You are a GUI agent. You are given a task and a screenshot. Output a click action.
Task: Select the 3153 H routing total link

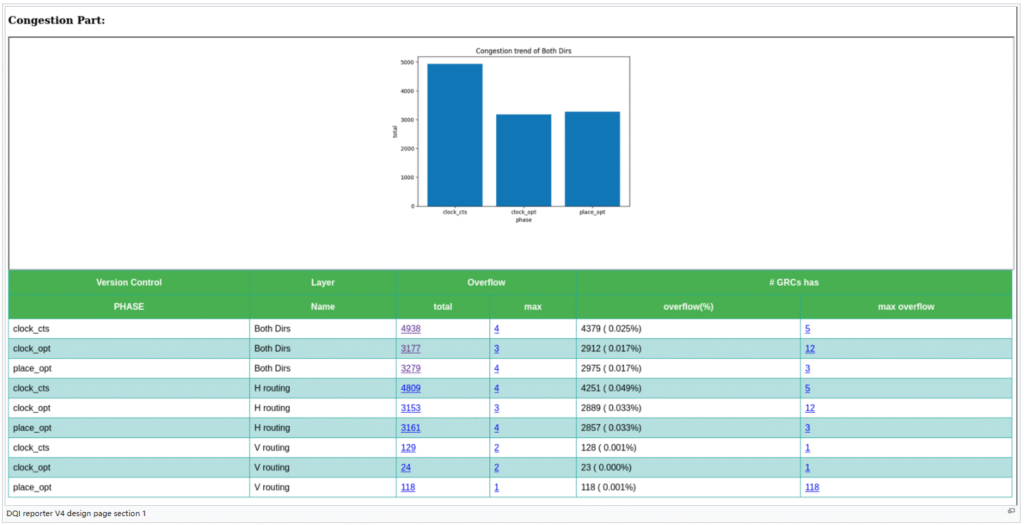410,408
